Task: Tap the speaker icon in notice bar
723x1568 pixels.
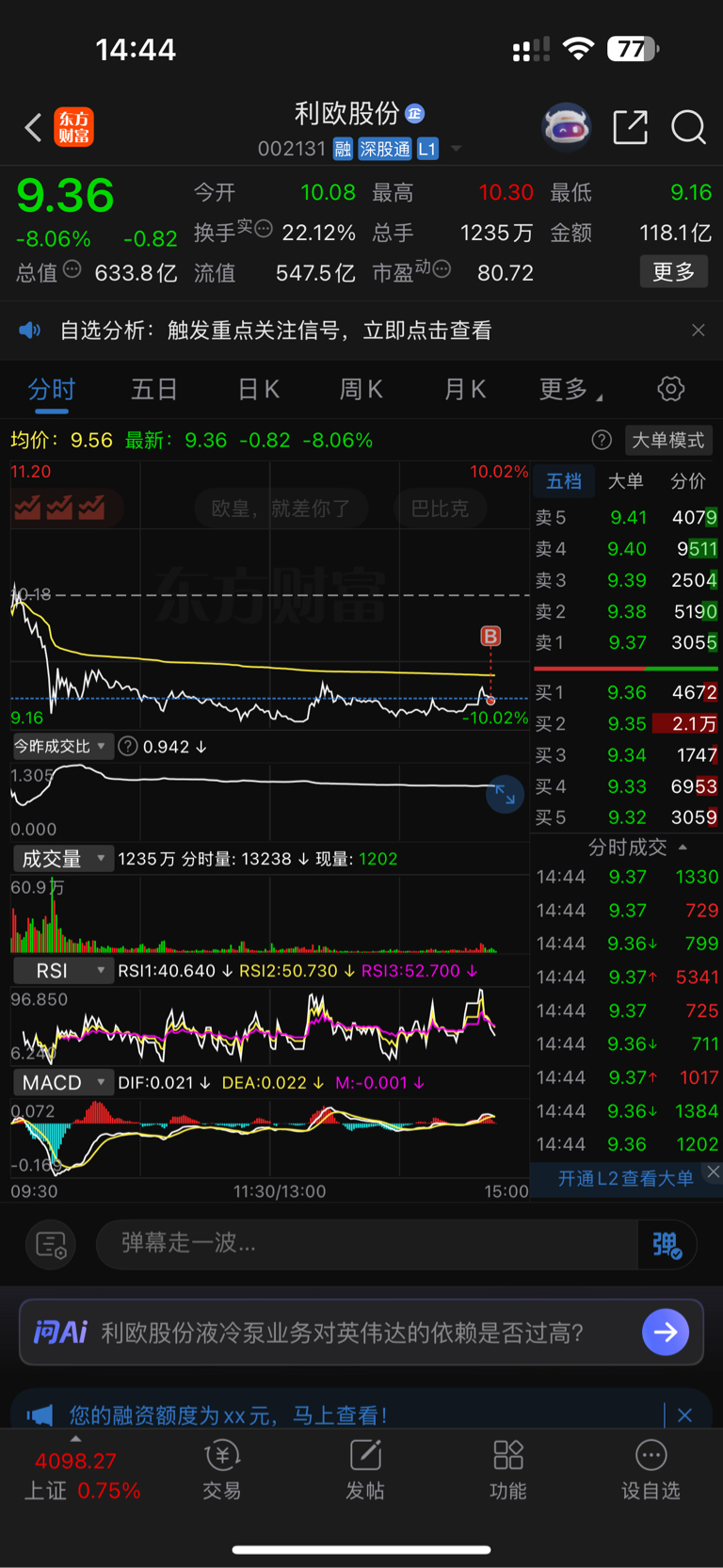Action: coord(30,331)
